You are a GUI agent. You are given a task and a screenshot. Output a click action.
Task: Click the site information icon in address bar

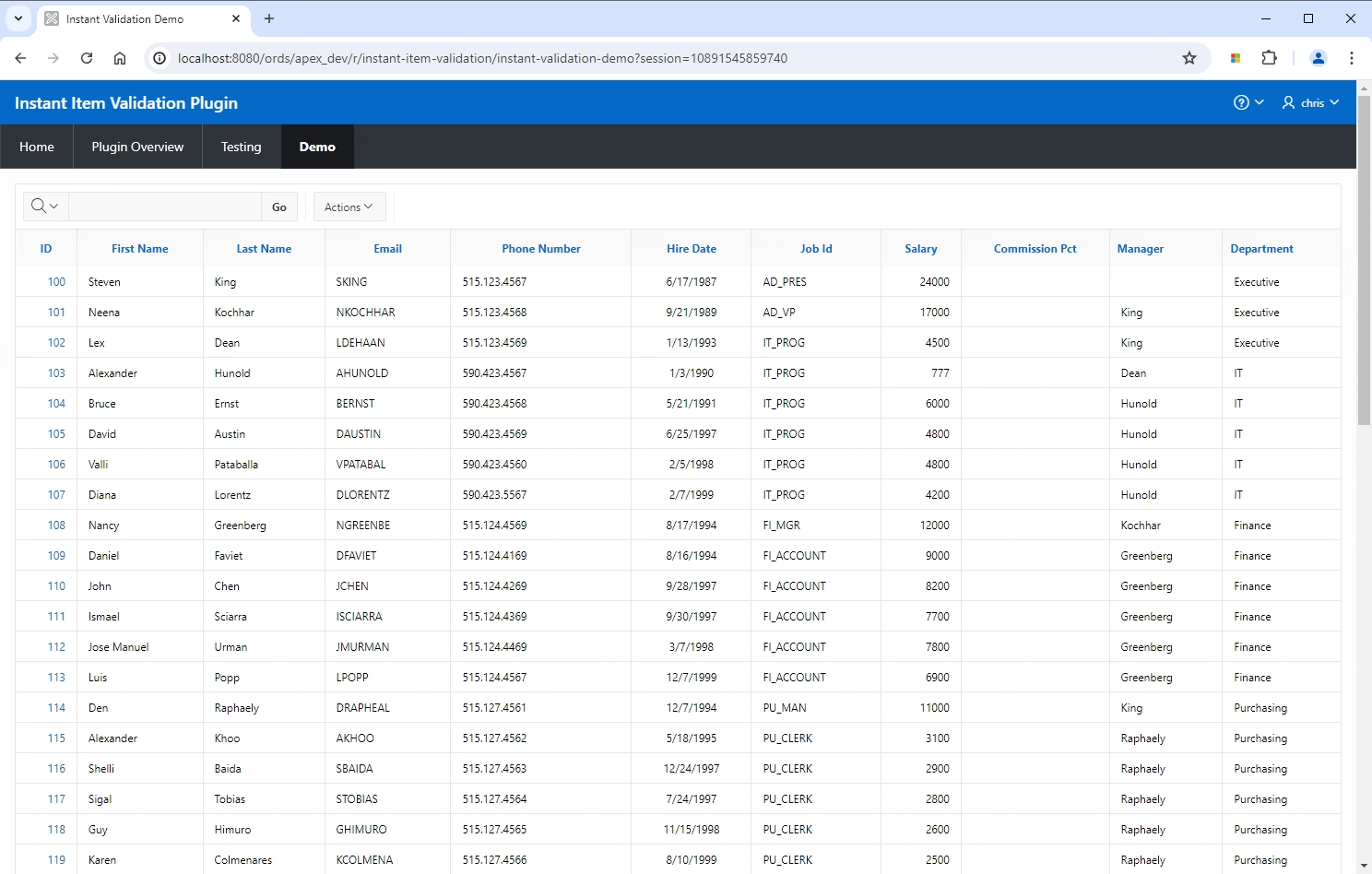(160, 58)
